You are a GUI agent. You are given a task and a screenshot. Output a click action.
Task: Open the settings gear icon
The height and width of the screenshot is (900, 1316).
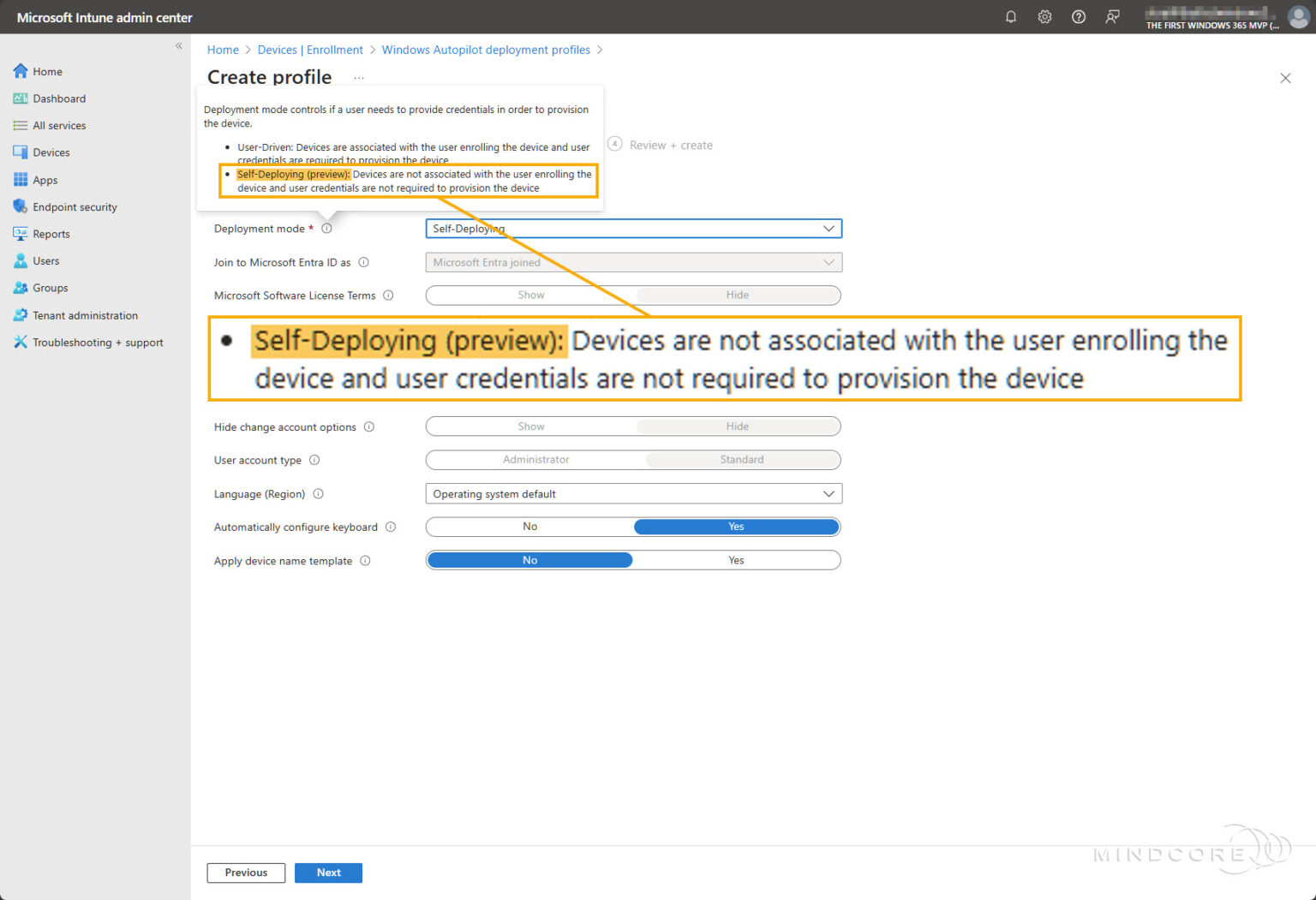tap(1044, 17)
